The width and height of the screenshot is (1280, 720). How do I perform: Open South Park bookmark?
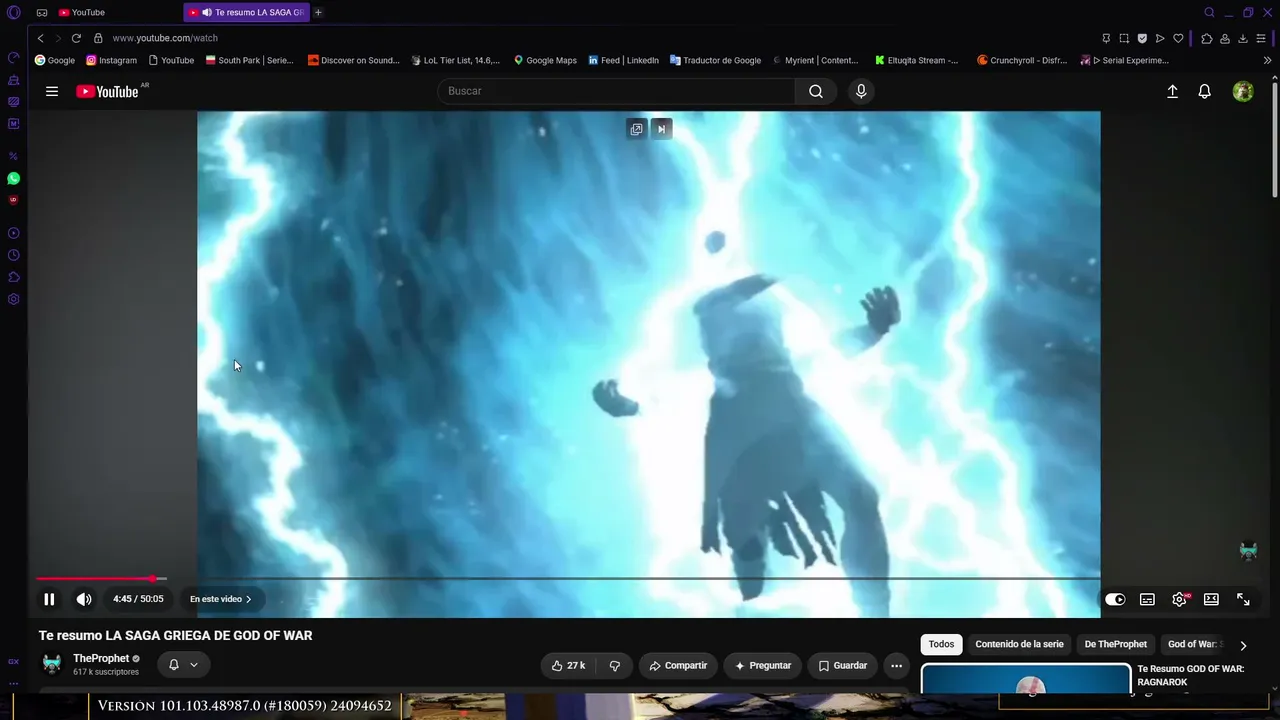pos(249,60)
